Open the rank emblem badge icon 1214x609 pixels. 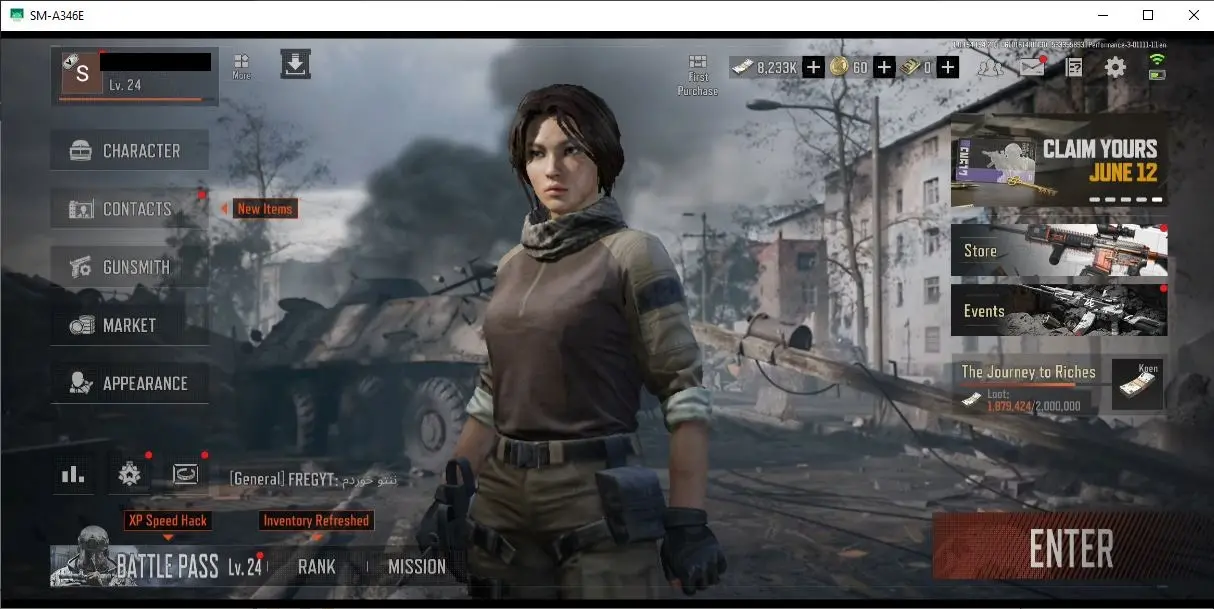(130, 474)
